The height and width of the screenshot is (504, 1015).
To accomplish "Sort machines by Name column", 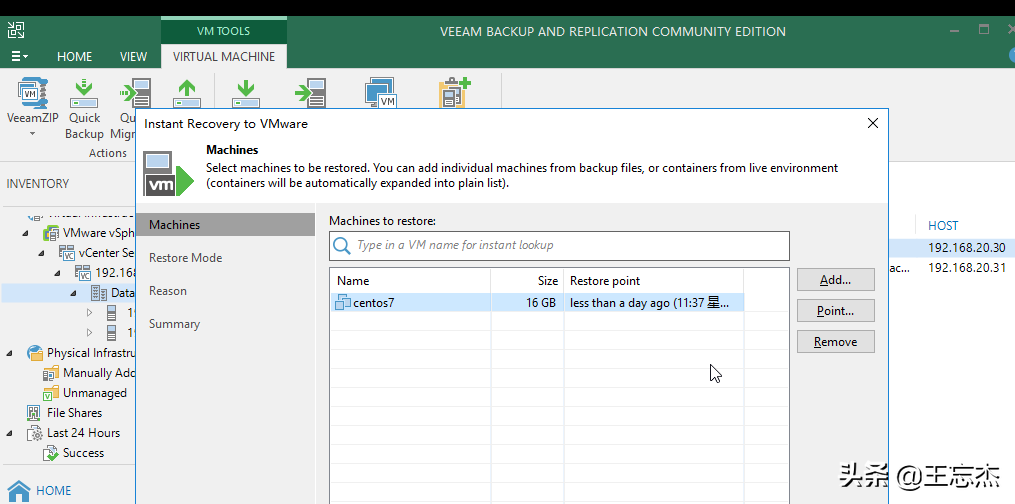I will coord(411,281).
